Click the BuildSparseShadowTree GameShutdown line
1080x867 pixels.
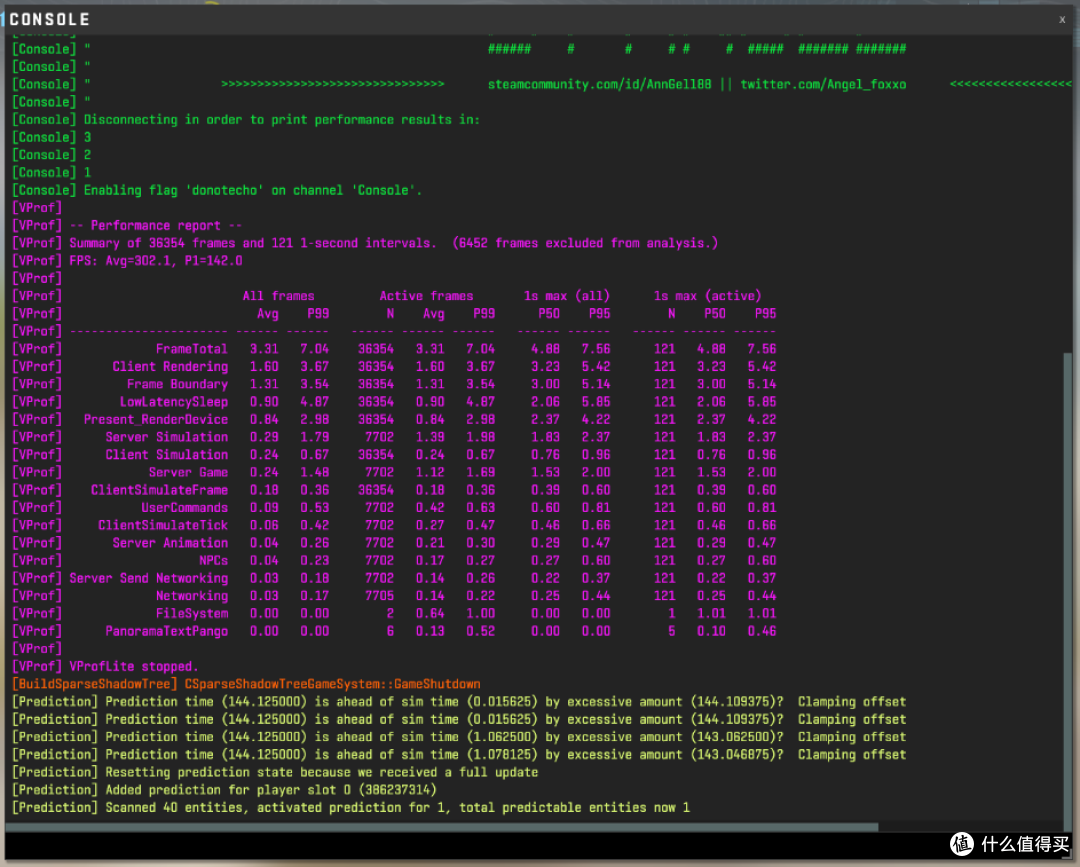[x=247, y=685]
